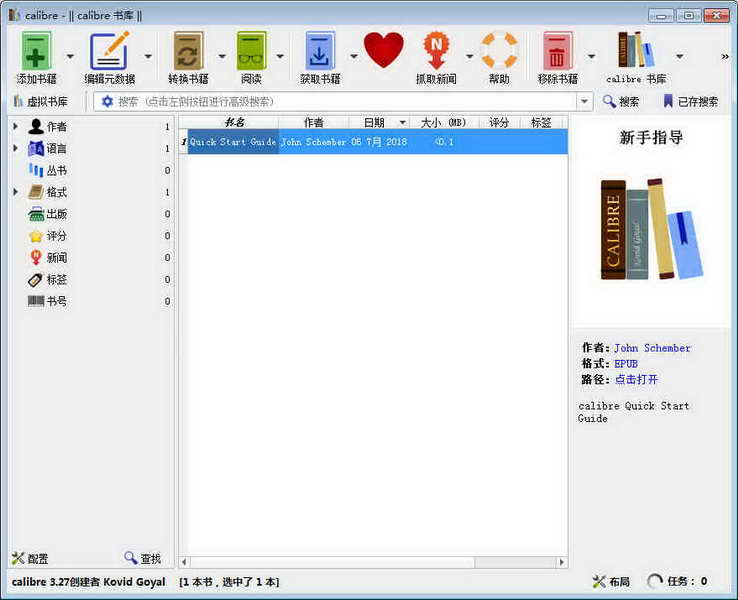Open dropdown arrow next to 阅读
This screenshot has width=738, height=600.
pos(280,56)
